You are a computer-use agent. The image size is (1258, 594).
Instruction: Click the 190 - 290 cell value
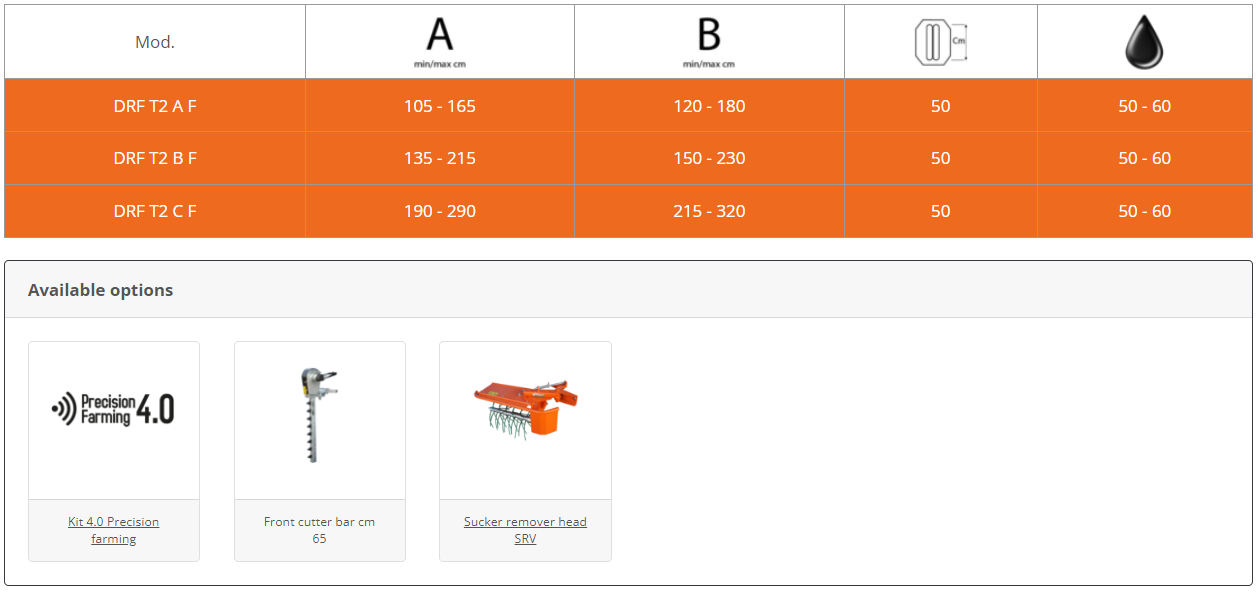[440, 211]
